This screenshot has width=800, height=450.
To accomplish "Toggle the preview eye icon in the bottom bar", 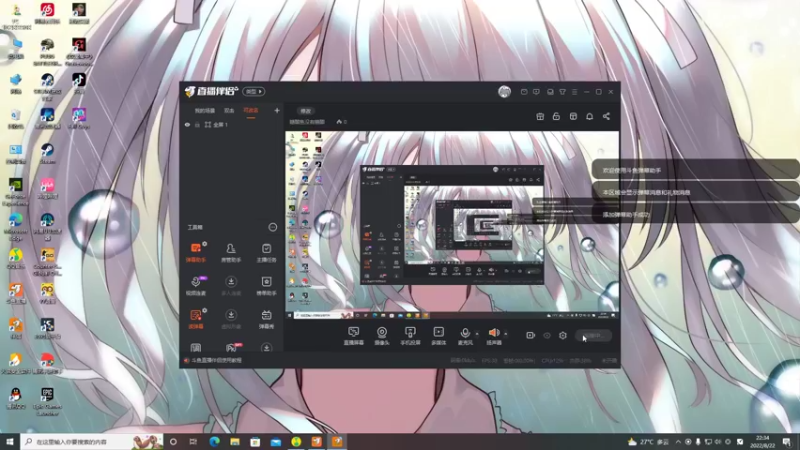I will click(547, 335).
